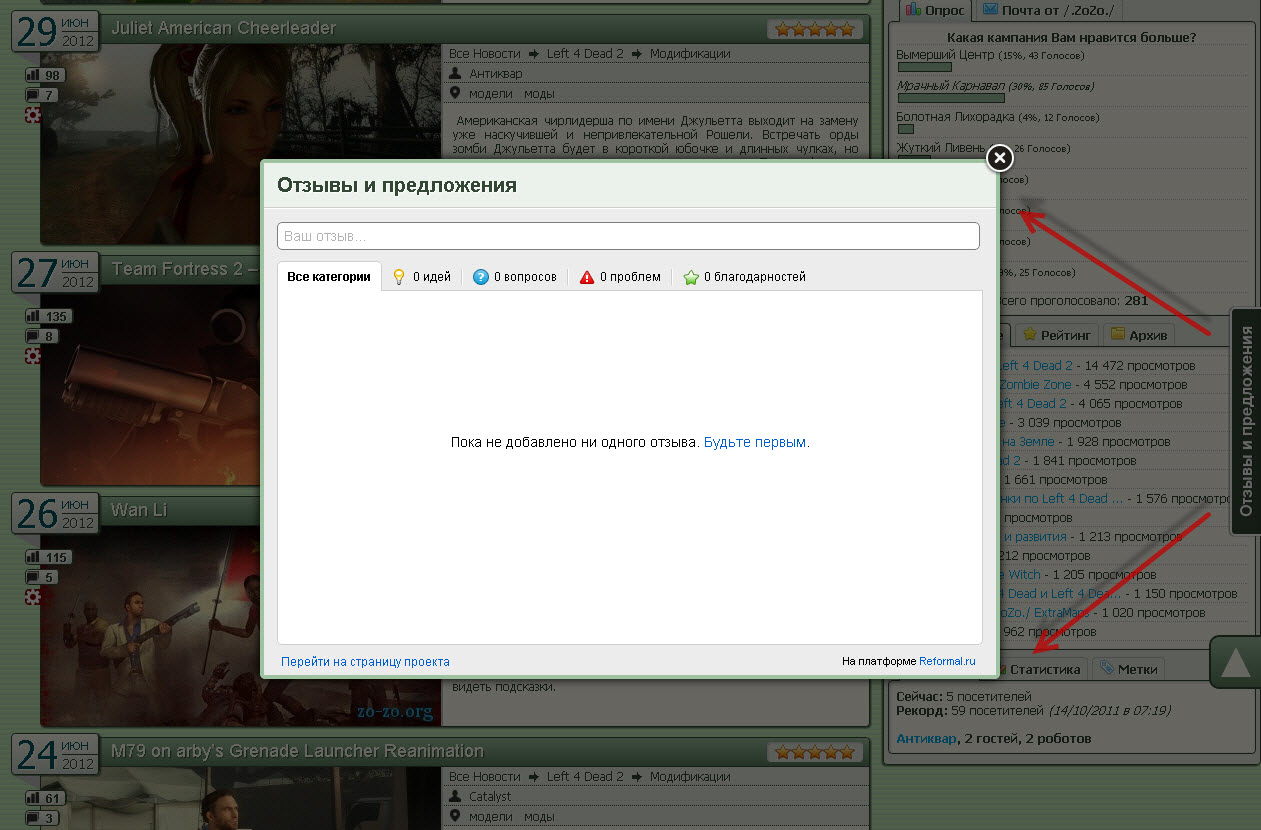The height and width of the screenshot is (830, 1261).
Task: Click the green star thanks icon
Action: point(691,277)
